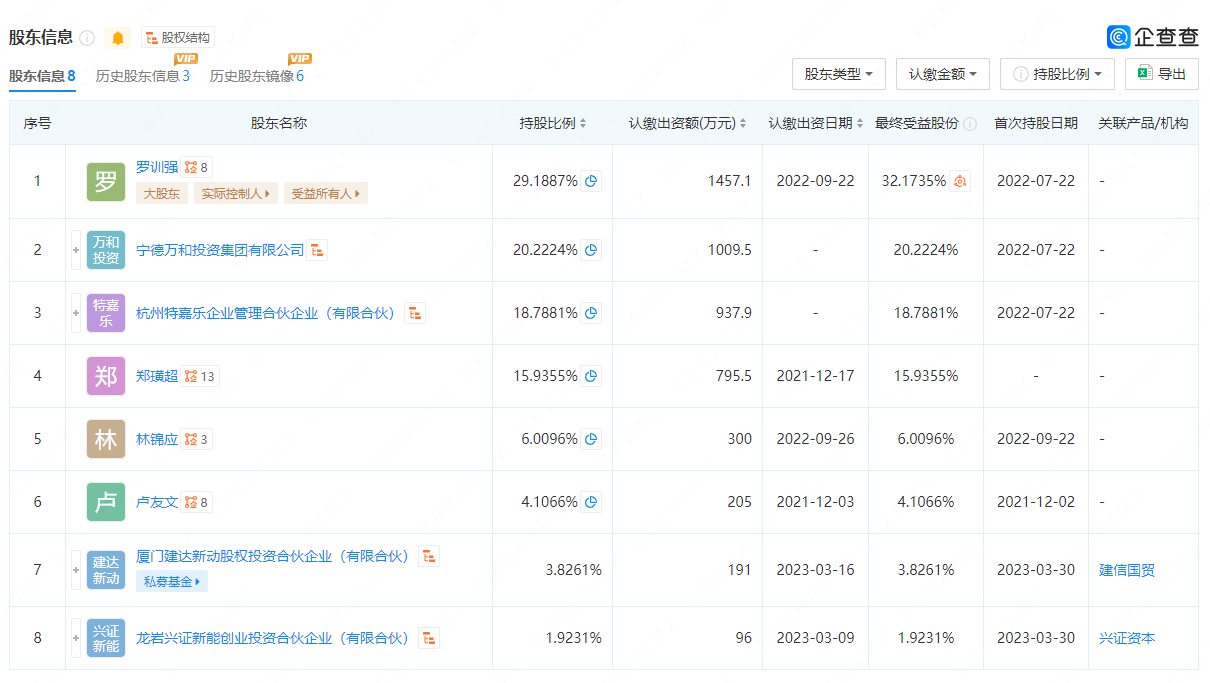Expand the 厦门建达新动 shareholder row
Viewport: 1210px width, 683px height.
click(x=76, y=570)
